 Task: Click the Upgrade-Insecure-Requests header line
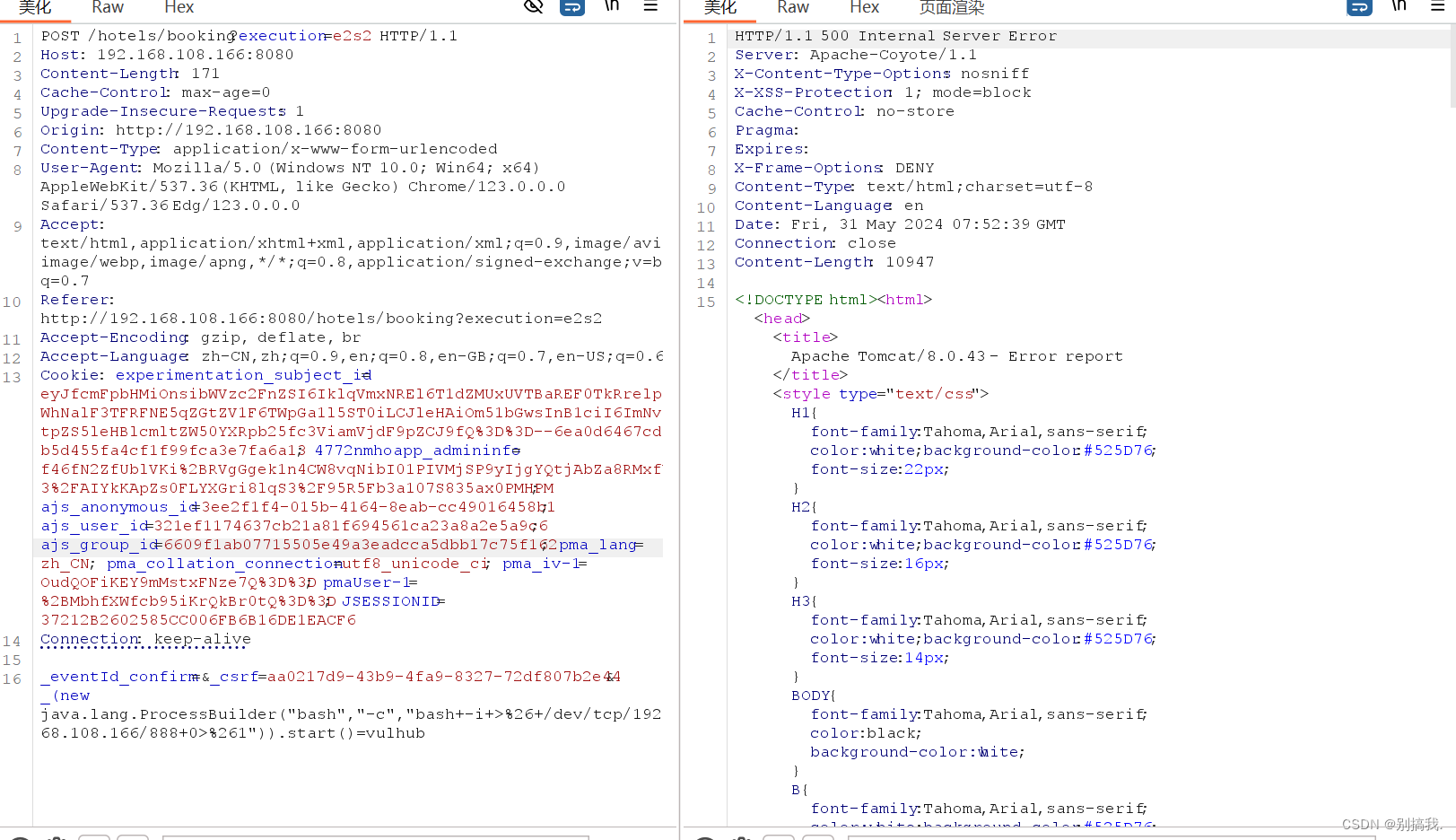172,111
